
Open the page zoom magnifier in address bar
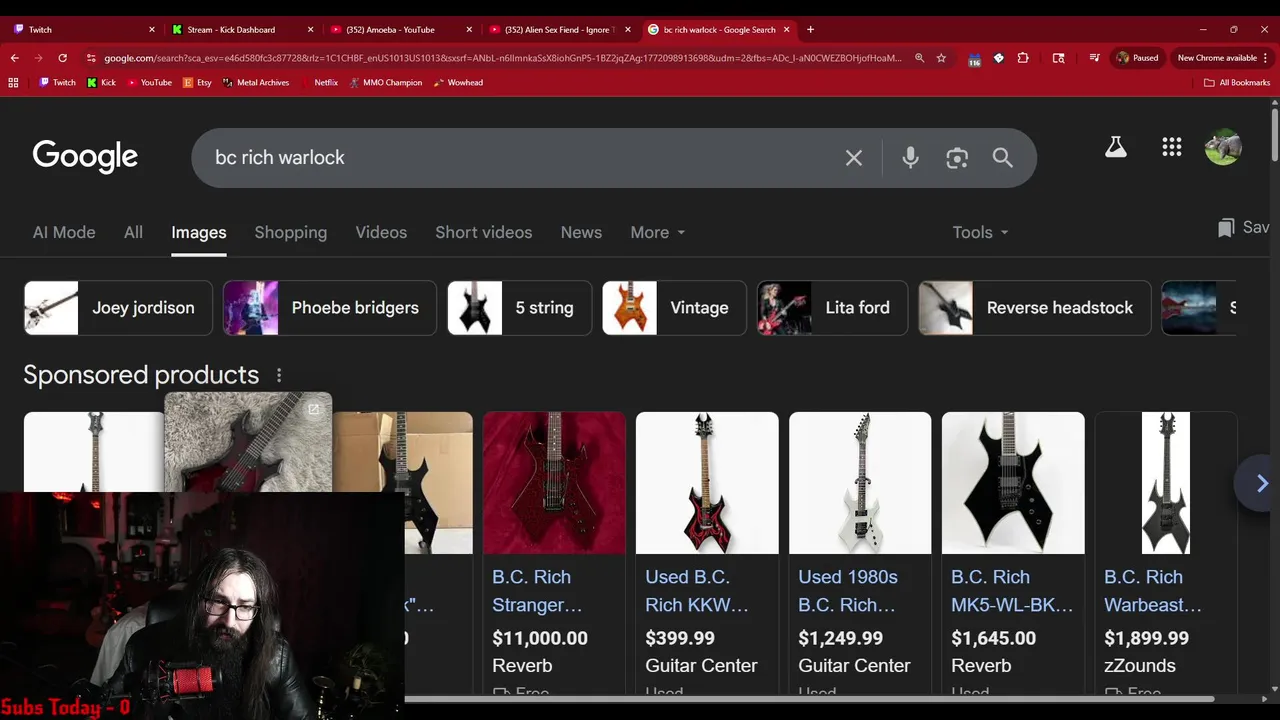(x=920, y=58)
